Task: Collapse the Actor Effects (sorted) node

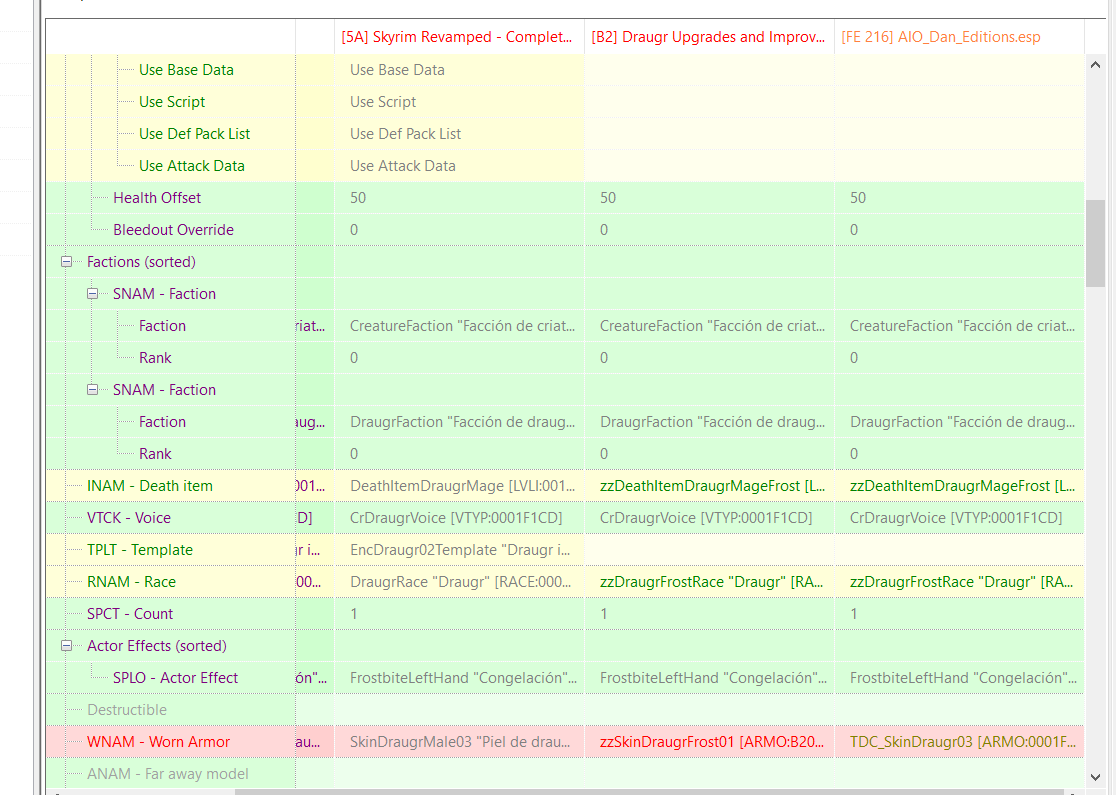Action: click(66, 646)
